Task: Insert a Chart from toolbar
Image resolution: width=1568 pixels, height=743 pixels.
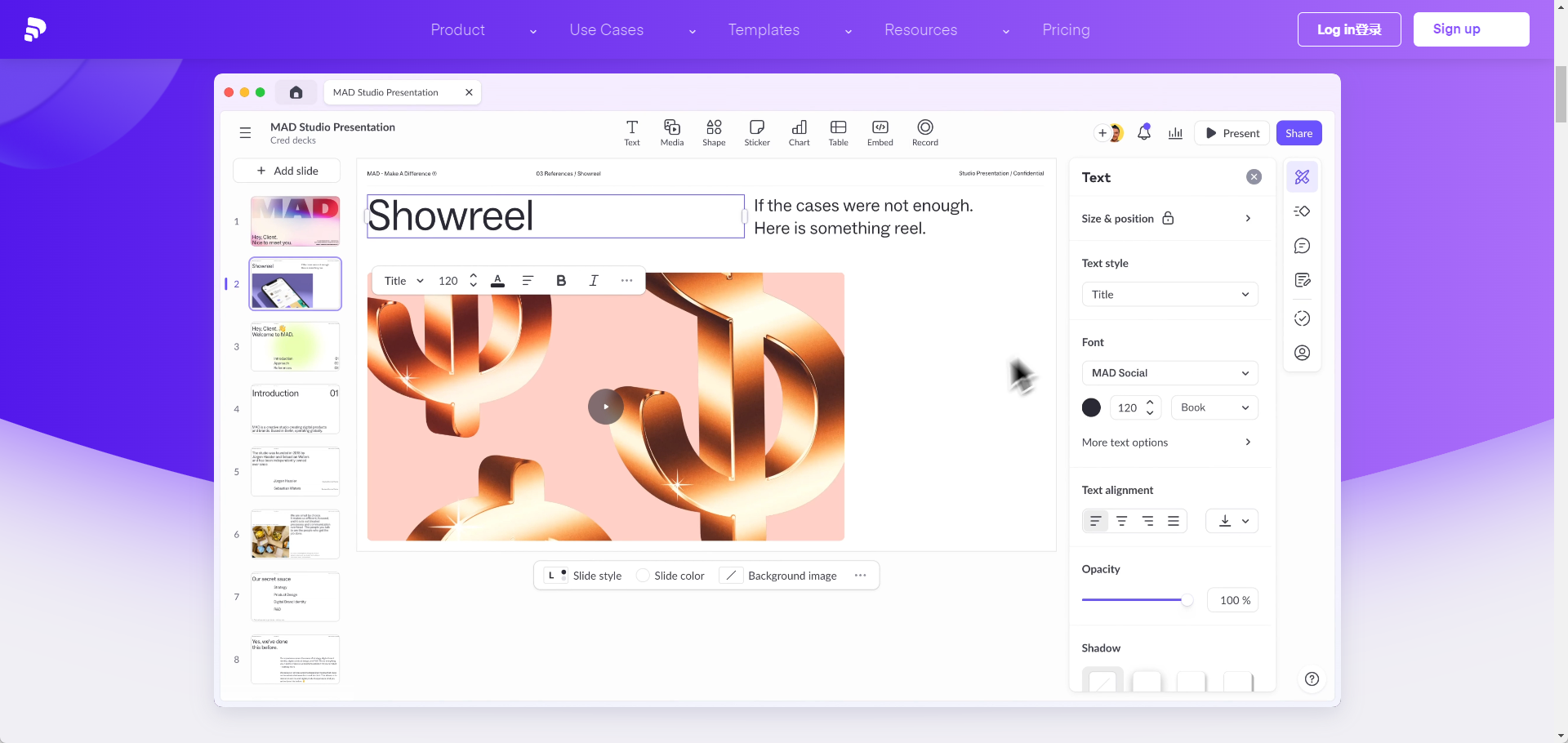Action: 800,132
